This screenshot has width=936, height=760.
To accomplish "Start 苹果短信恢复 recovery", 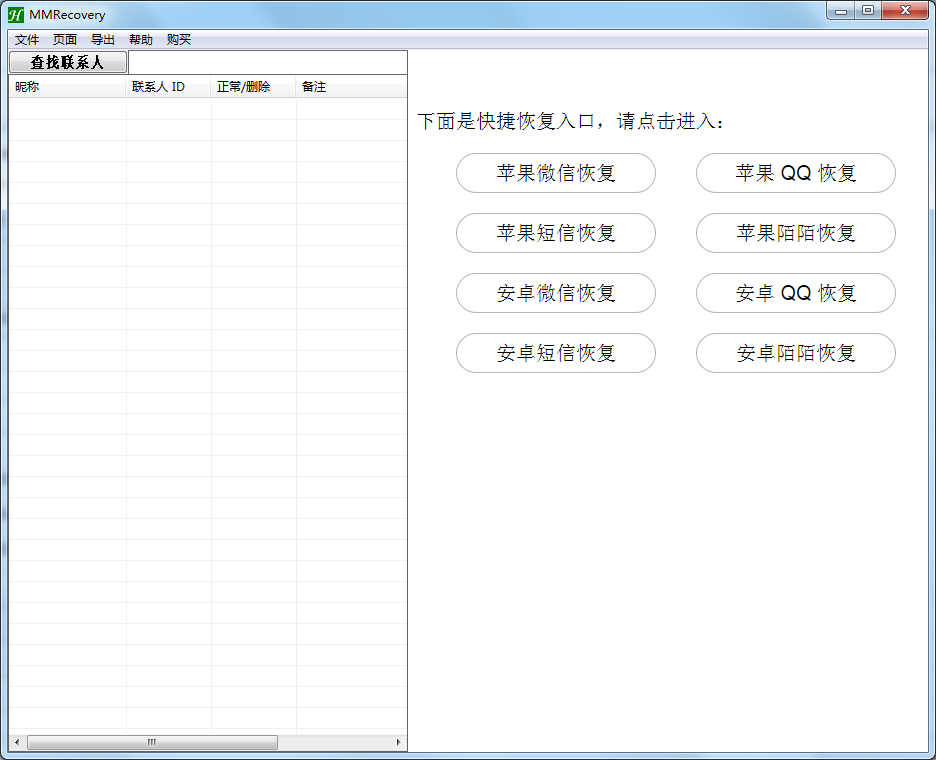I will point(556,233).
